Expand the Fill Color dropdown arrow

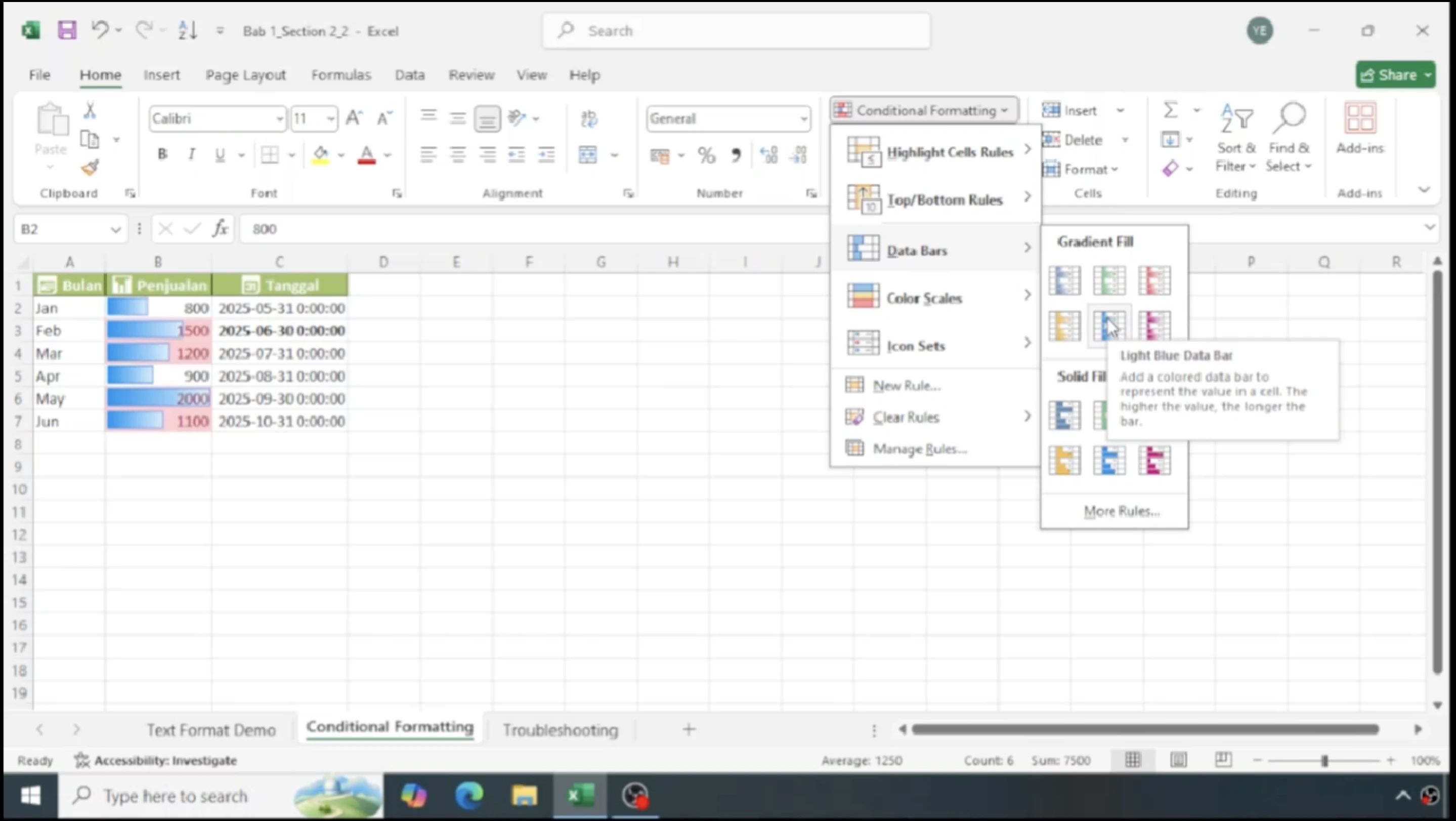click(x=341, y=155)
